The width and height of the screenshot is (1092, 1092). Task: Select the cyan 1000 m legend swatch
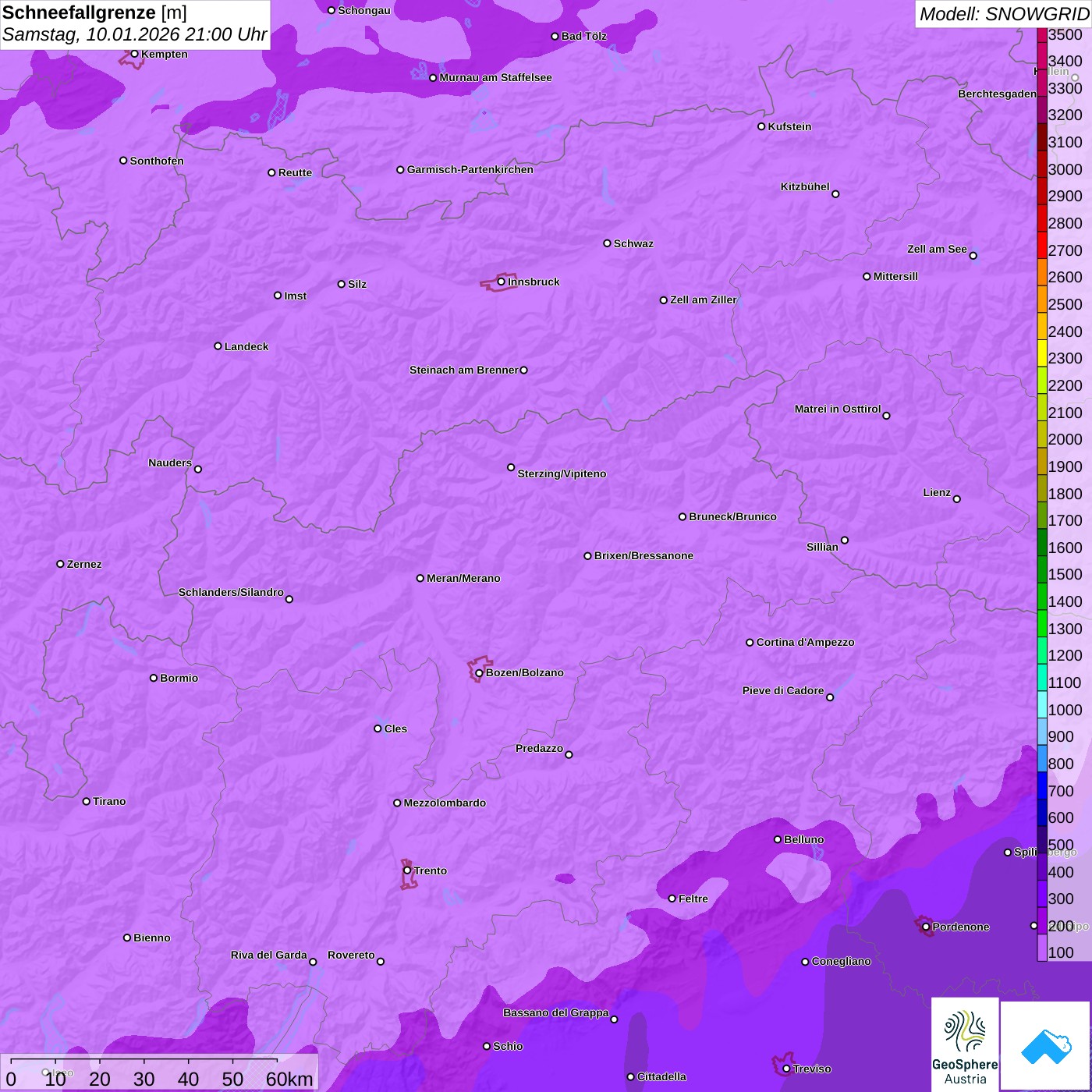coord(1042,704)
